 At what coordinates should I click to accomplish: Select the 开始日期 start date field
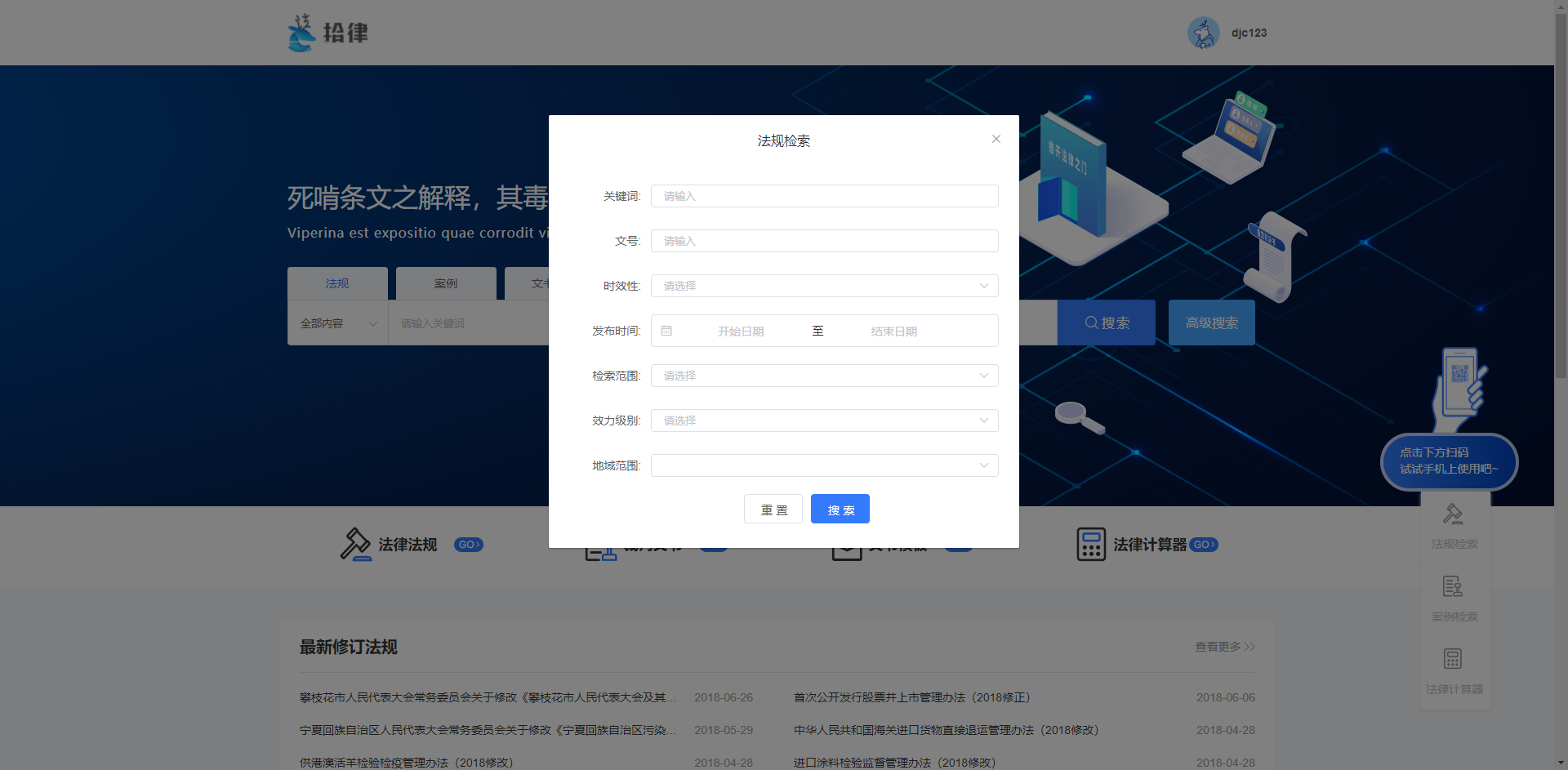[741, 332]
